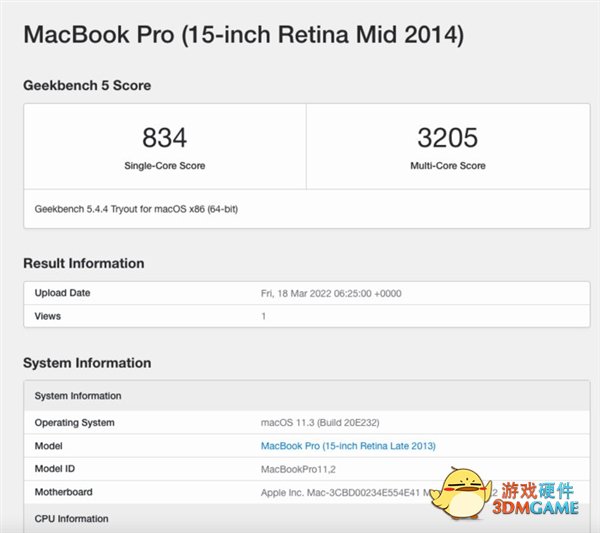The image size is (600, 533).
Task: Click the Model row label
Action: (48, 446)
